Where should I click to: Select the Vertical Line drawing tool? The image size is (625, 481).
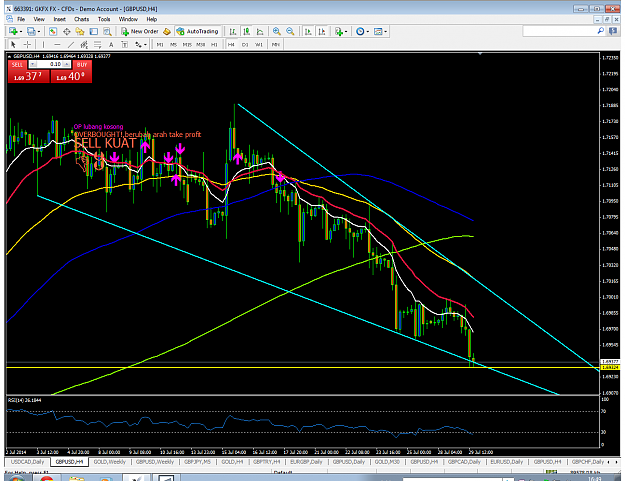pos(43,45)
